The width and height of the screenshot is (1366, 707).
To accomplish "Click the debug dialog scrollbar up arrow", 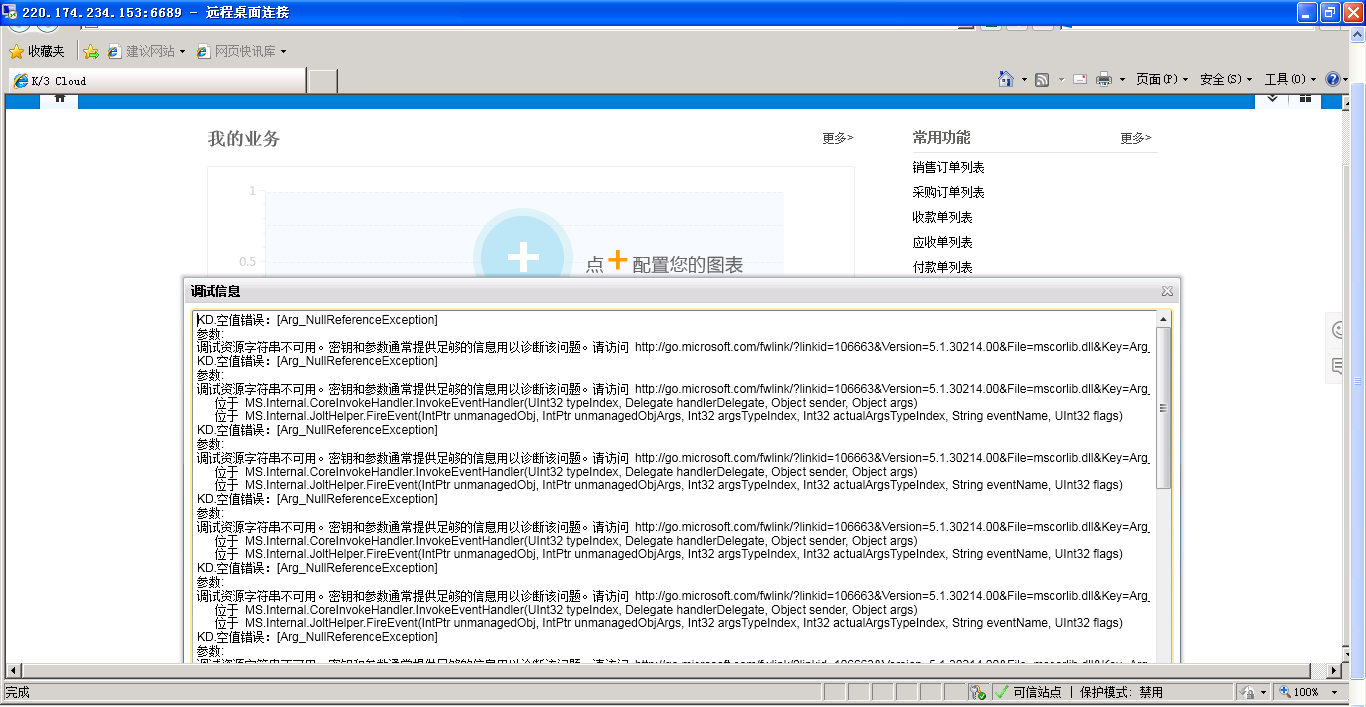I will pos(1163,319).
